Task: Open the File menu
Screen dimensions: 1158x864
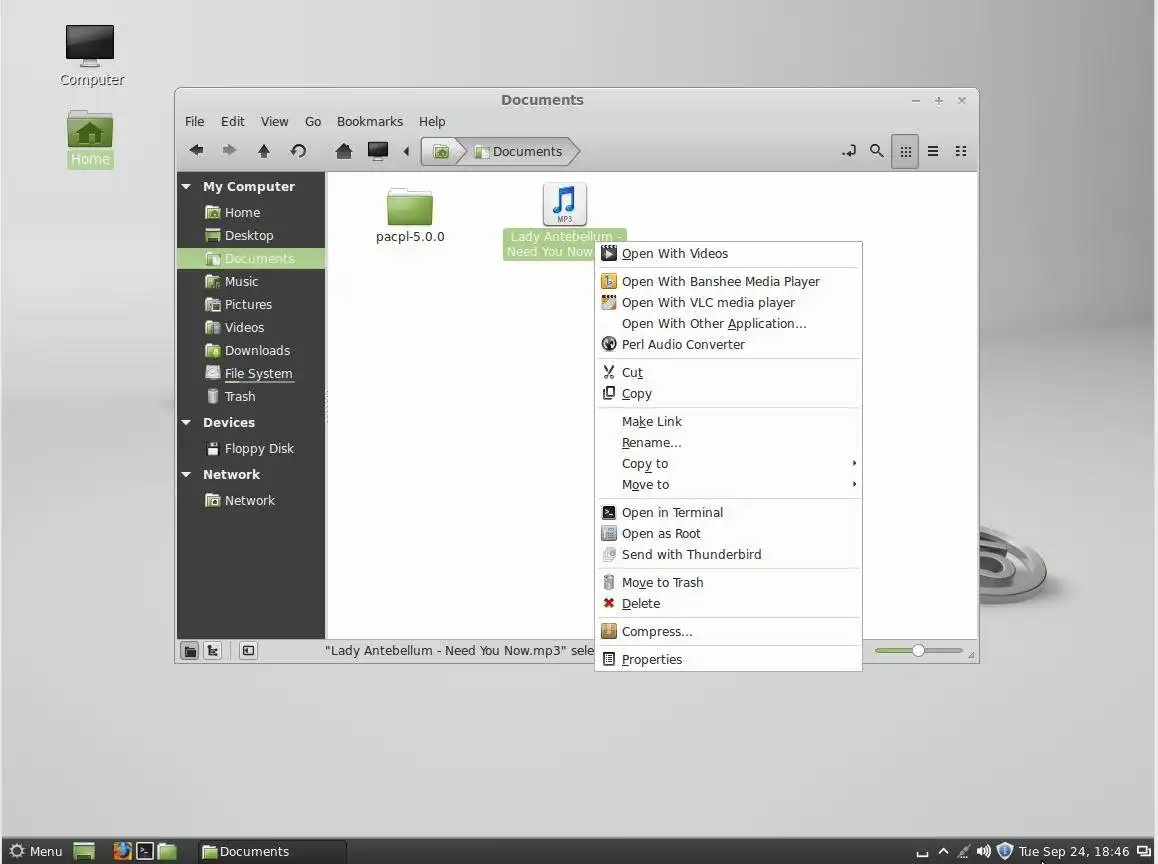Action: coord(194,121)
